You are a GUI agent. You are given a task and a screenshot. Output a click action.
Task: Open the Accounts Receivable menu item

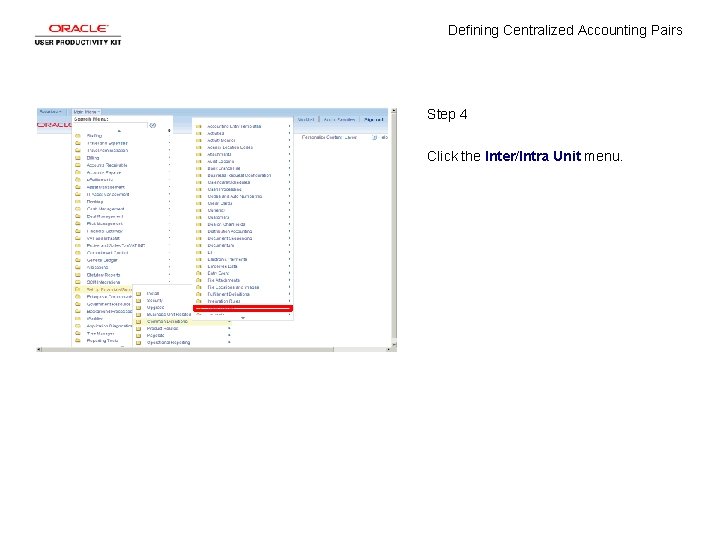pyautogui.click(x=107, y=165)
